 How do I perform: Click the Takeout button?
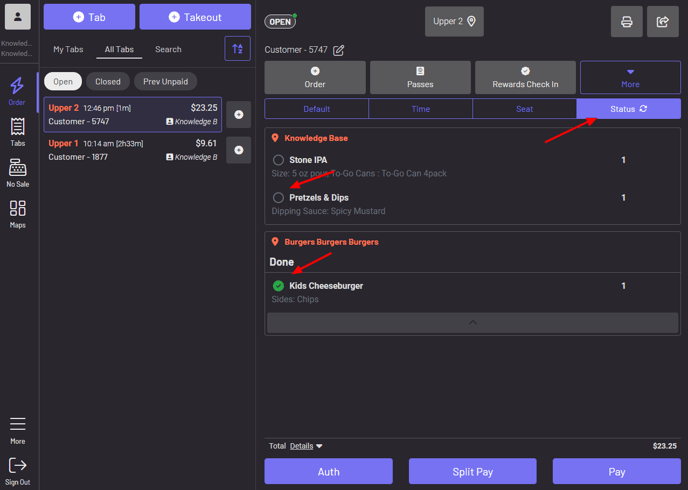[195, 17]
